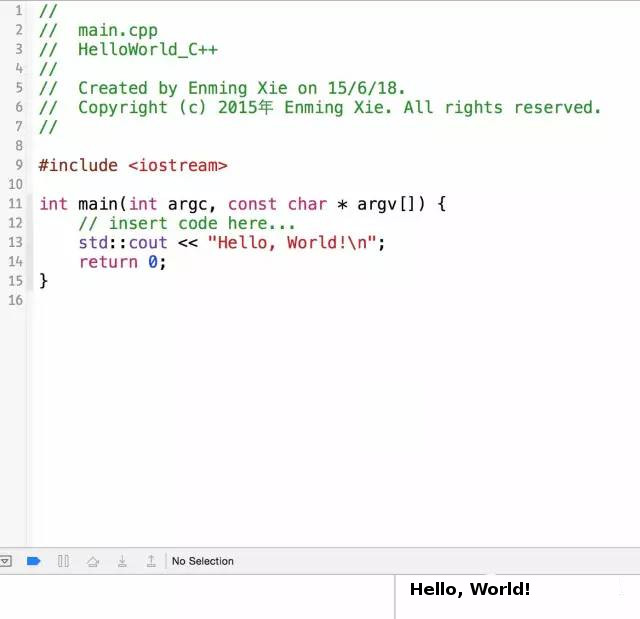The image size is (640, 619).
Task: Click the return keyword on line 14
Action: click(108, 262)
